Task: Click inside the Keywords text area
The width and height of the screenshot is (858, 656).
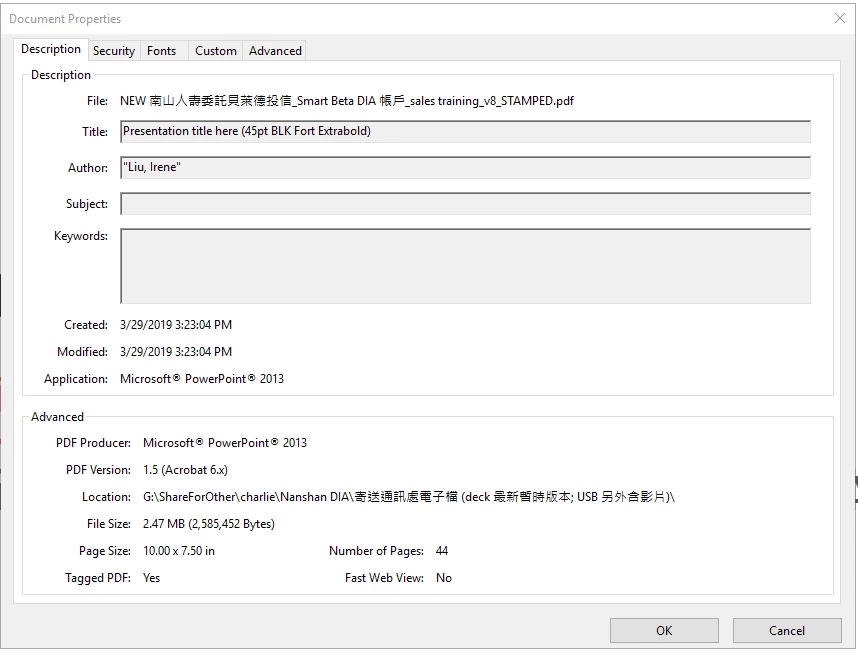Action: pyautogui.click(x=465, y=266)
